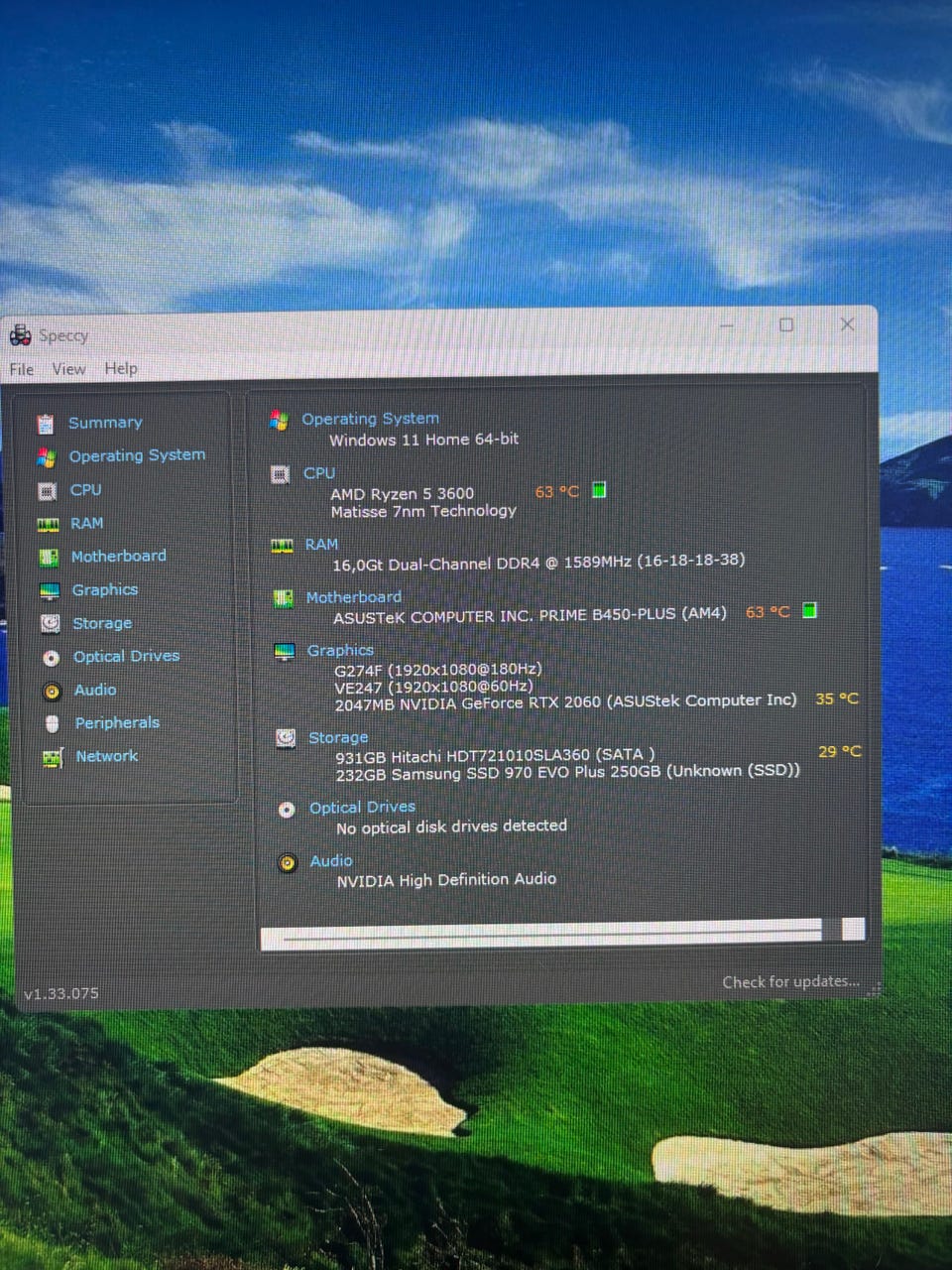Click the NVIDIA GeForce RTX 2060 entry

(565, 702)
